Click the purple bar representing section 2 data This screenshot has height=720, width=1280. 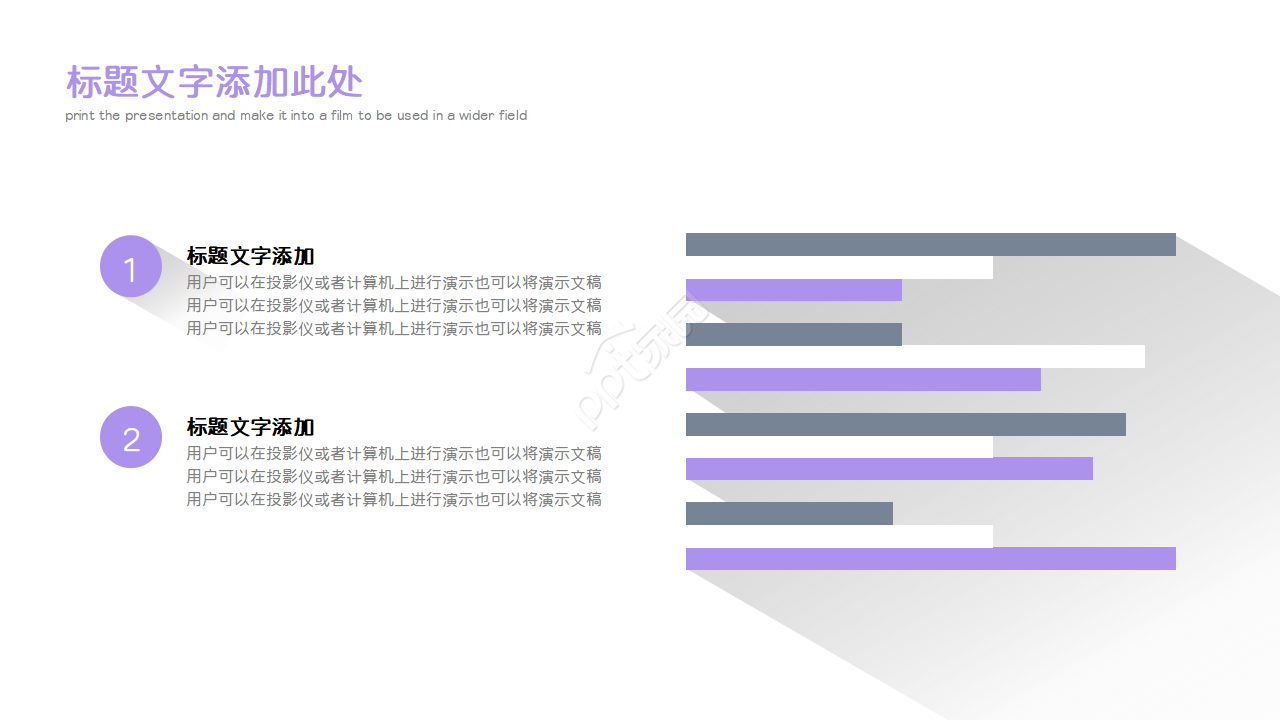point(888,466)
